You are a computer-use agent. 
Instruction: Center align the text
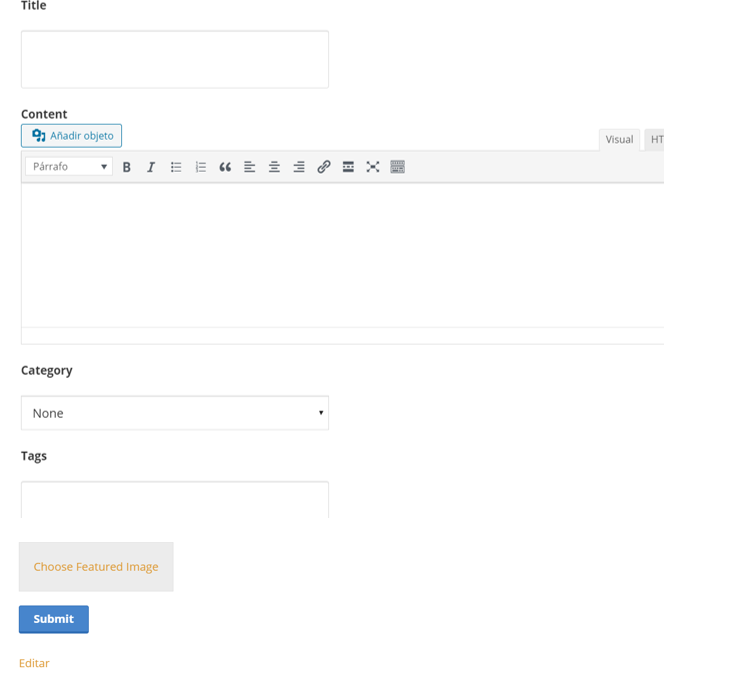[x=274, y=167]
